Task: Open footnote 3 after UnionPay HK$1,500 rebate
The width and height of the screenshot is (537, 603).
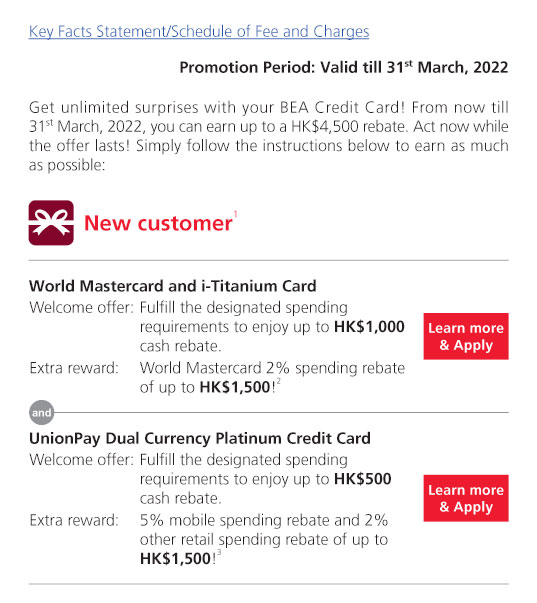Action: [x=219, y=553]
